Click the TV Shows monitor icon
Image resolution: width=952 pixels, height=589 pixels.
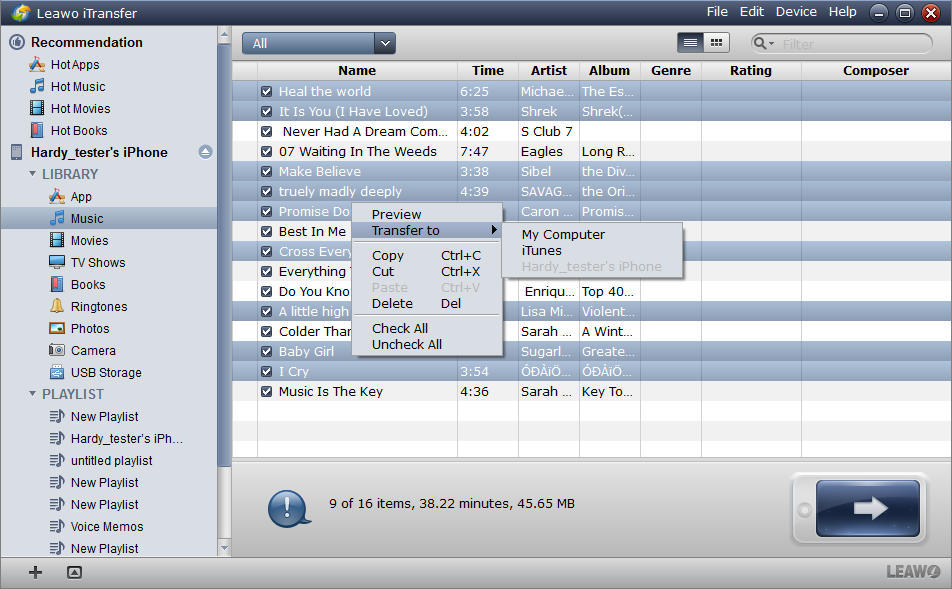tap(57, 262)
